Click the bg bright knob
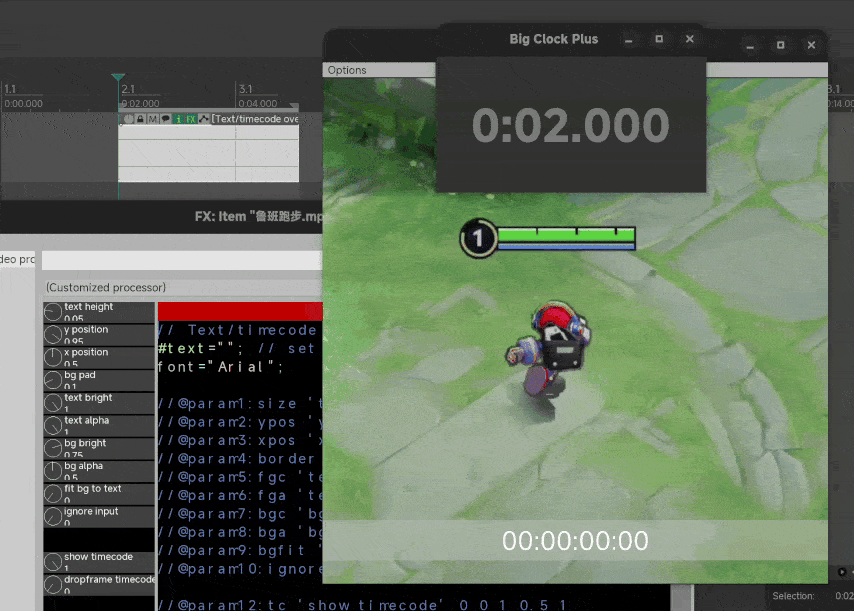Image resolution: width=854 pixels, height=611 pixels. (x=53, y=449)
